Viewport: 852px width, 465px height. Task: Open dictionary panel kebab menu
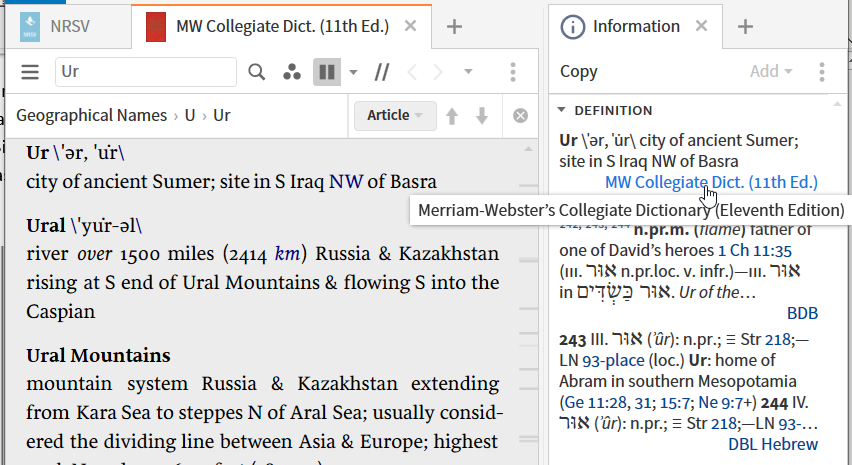513,72
